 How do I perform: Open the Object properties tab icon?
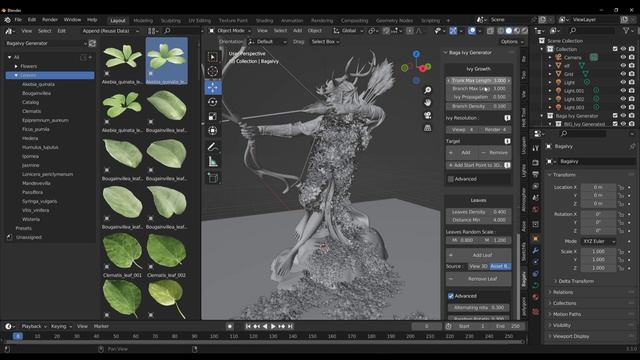pos(536,238)
